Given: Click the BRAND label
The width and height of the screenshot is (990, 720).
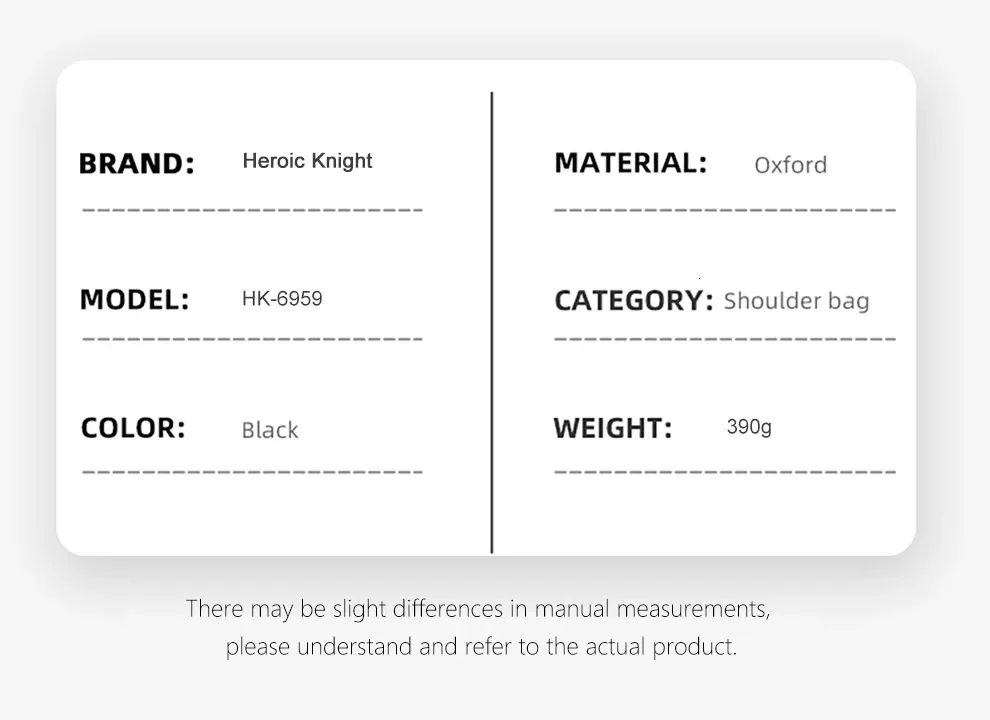Looking at the screenshot, I should point(137,163).
